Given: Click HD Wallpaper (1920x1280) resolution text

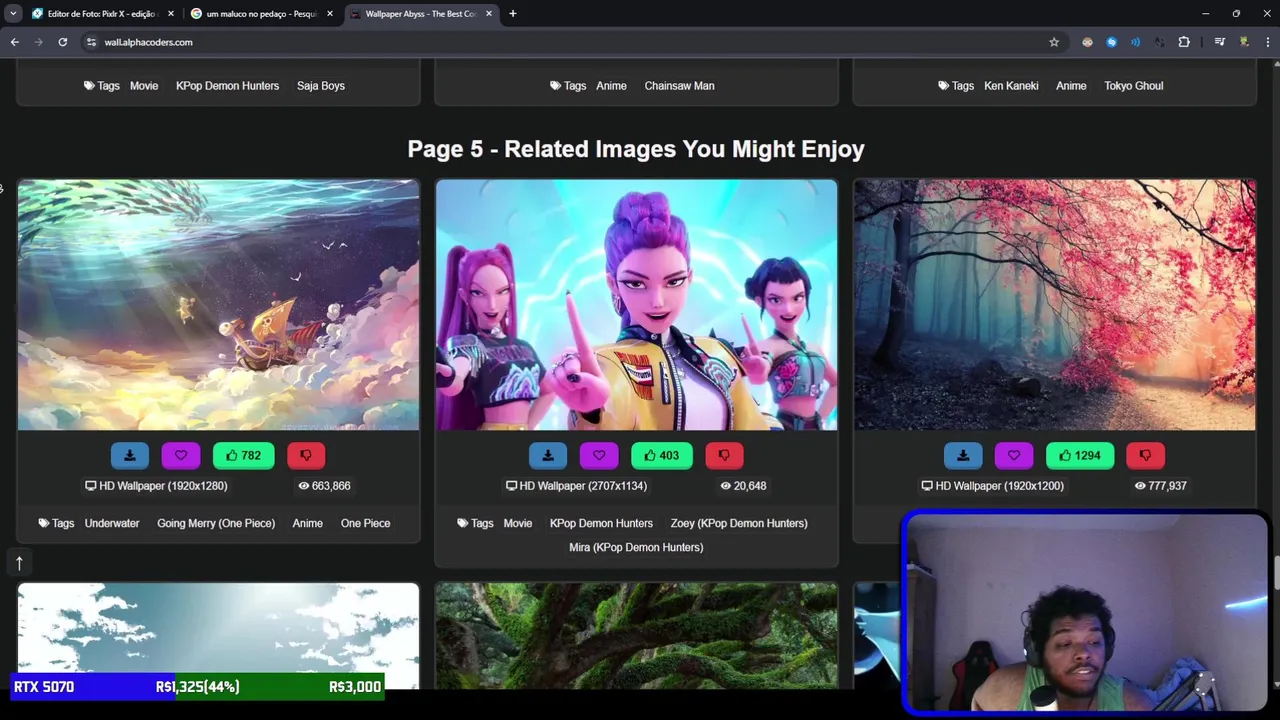Looking at the screenshot, I should (157, 486).
